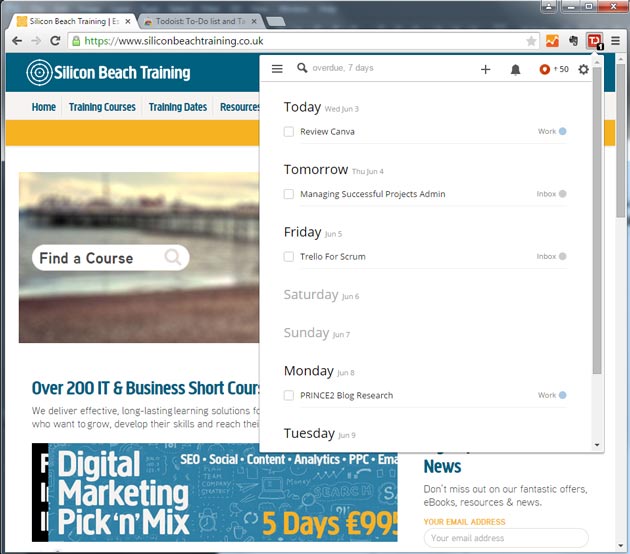This screenshot has height=554, width=630.
Task: Open the Todoist notifications bell
Action: (516, 69)
